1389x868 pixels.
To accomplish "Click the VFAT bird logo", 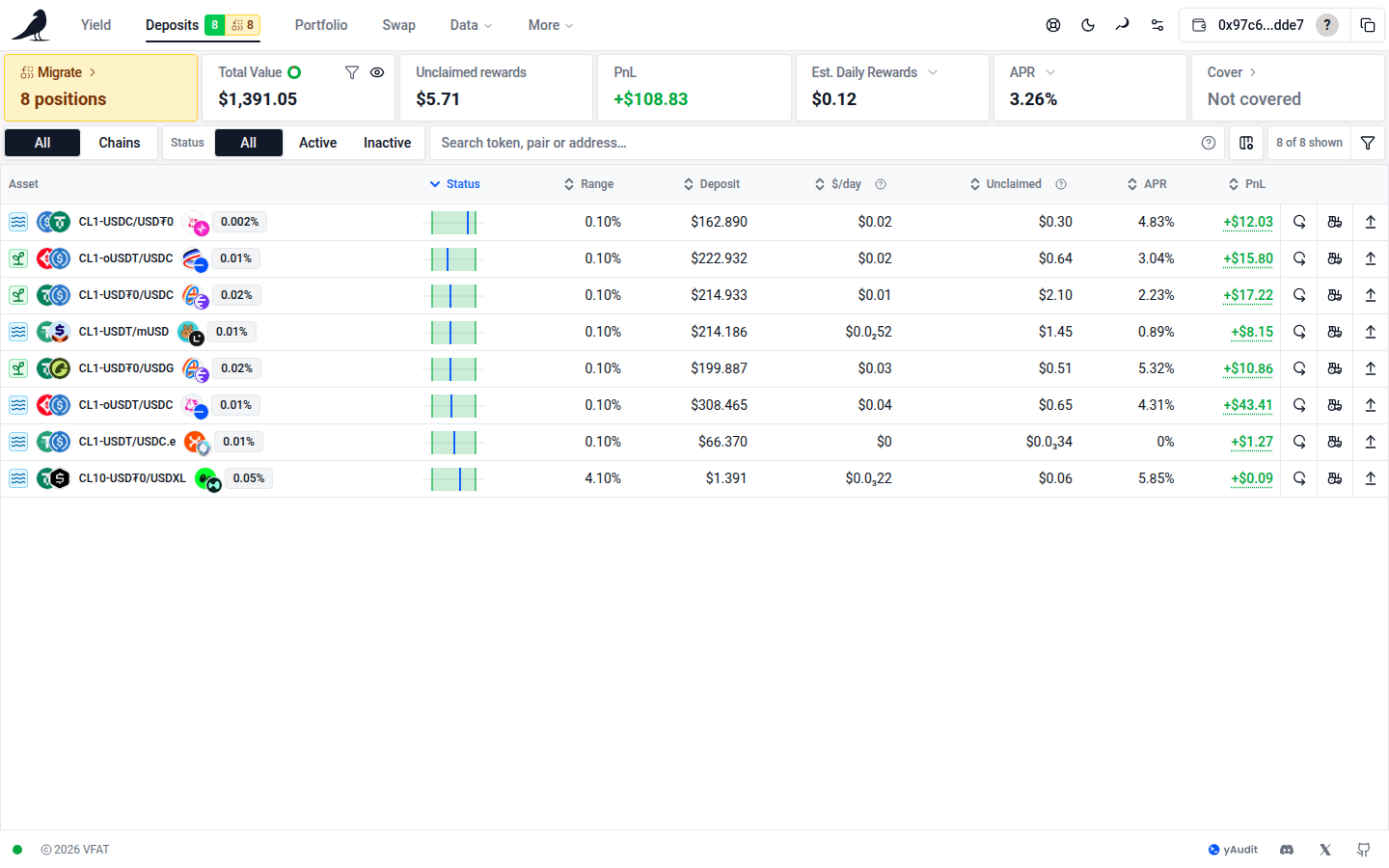I will pos(31,25).
